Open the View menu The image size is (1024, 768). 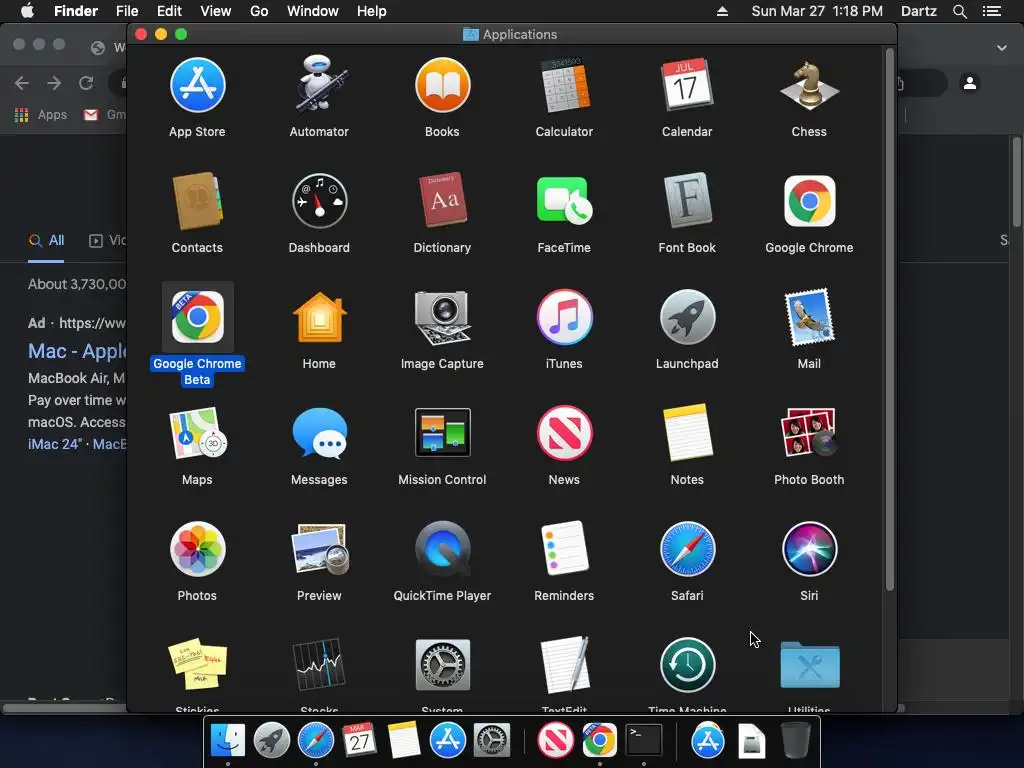pos(216,11)
